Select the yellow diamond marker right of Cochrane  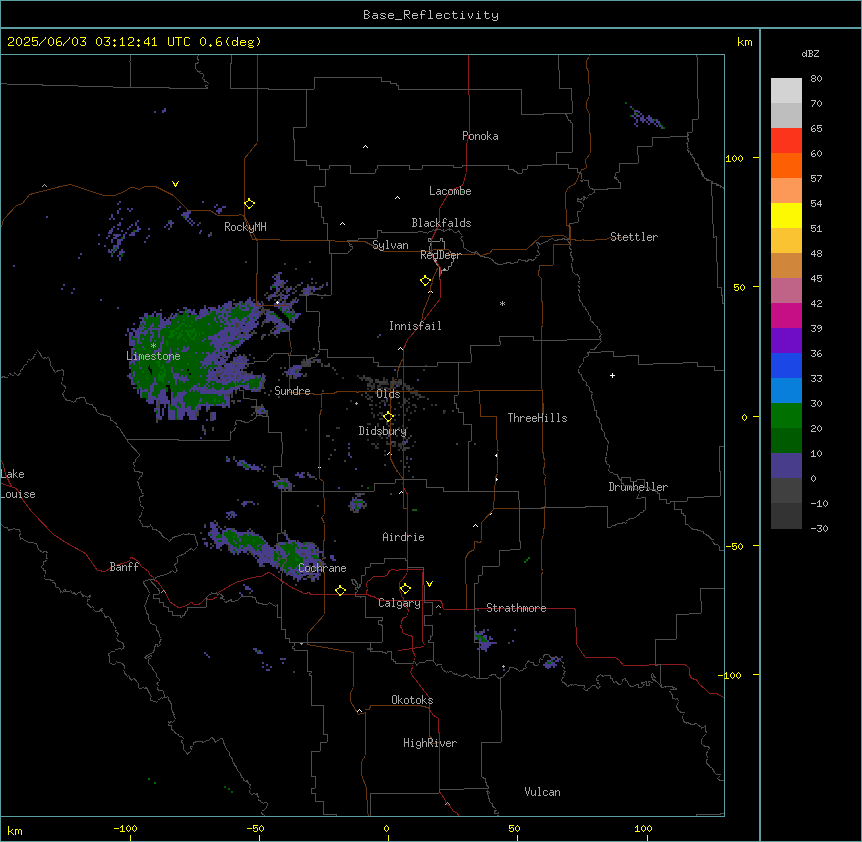click(x=340, y=590)
